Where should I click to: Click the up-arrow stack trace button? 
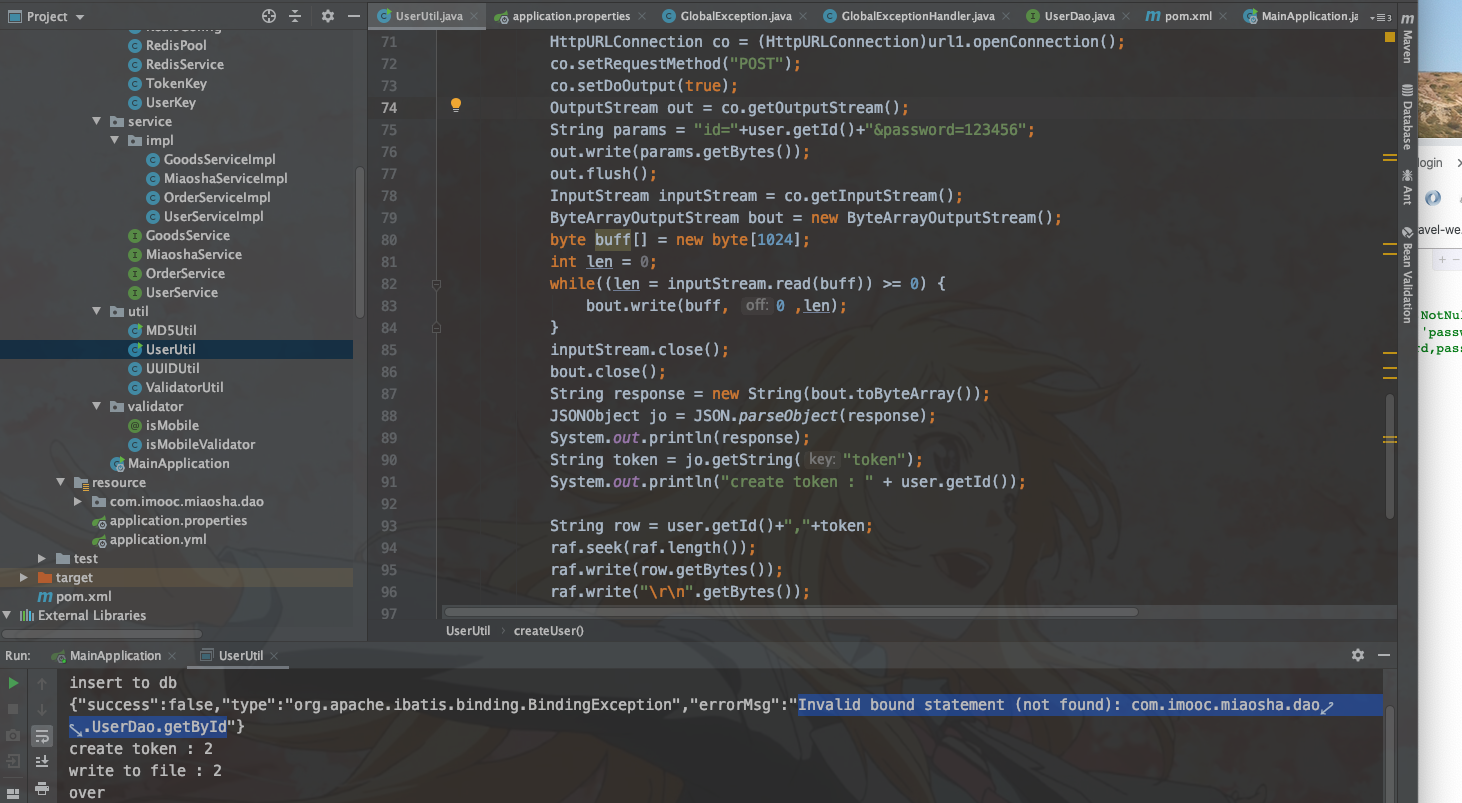42,683
